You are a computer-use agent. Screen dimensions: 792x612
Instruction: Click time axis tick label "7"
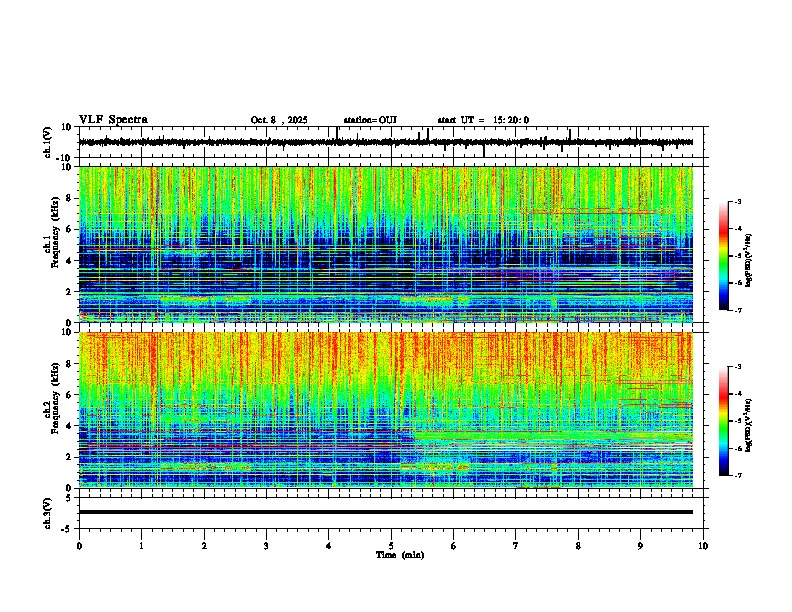point(516,546)
